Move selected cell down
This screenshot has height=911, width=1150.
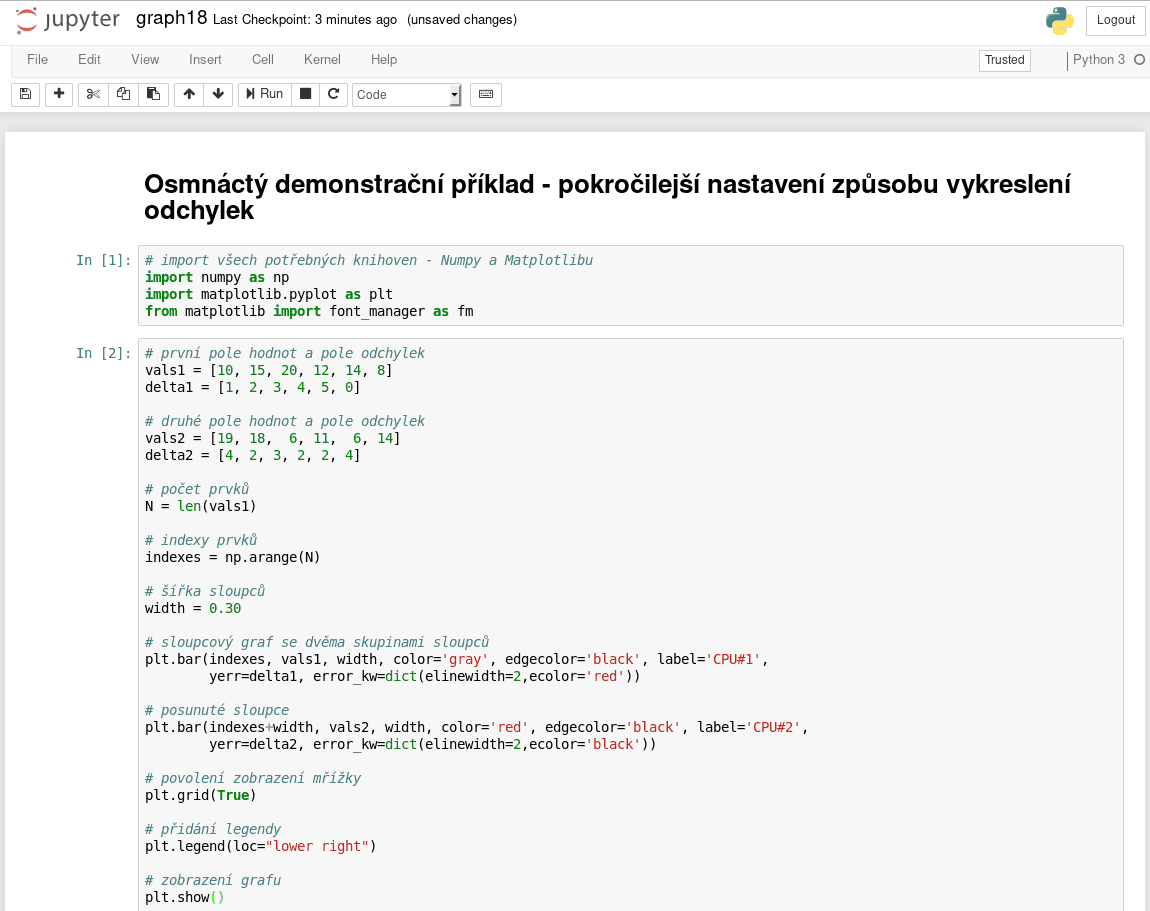click(219, 94)
